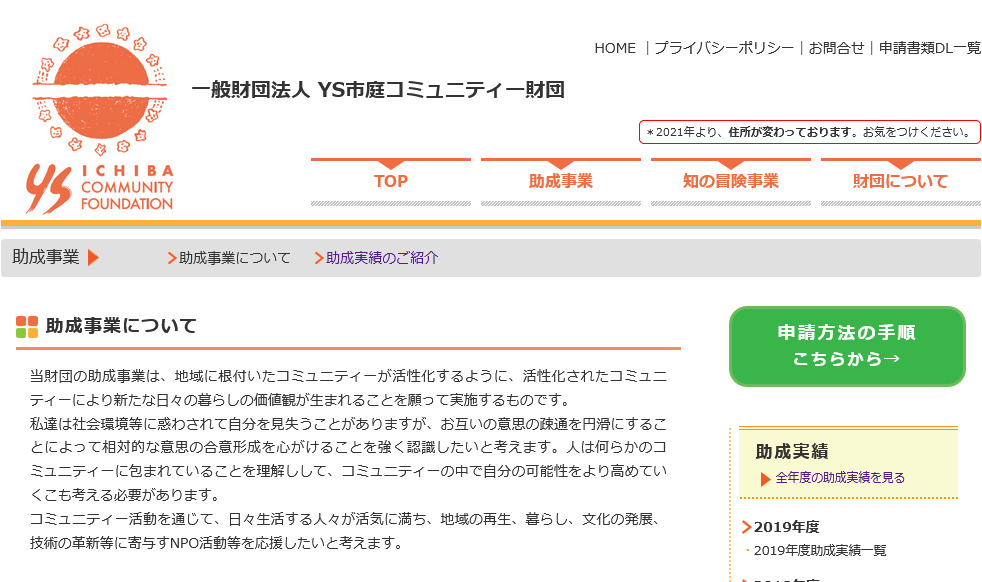Click the orange chevron before 助成実績のご紹介 breadcrumb

point(316,257)
